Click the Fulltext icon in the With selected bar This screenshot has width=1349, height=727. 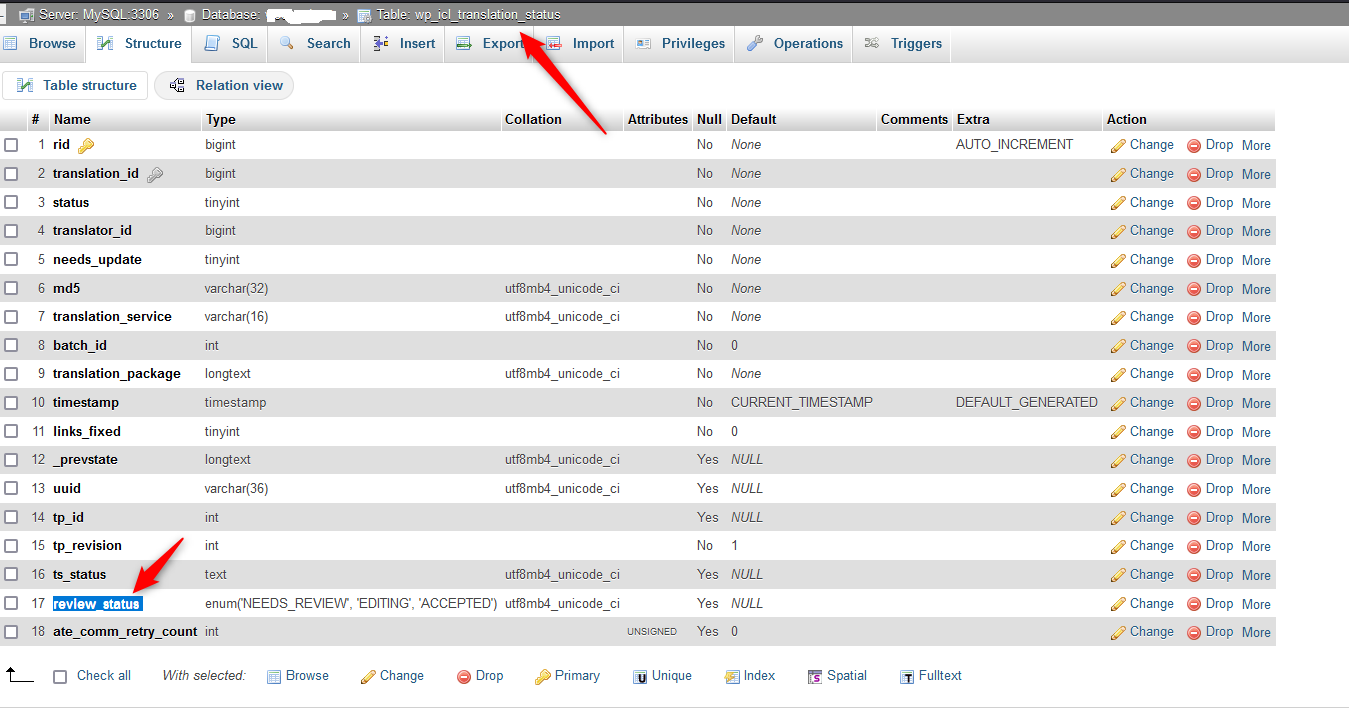907,677
